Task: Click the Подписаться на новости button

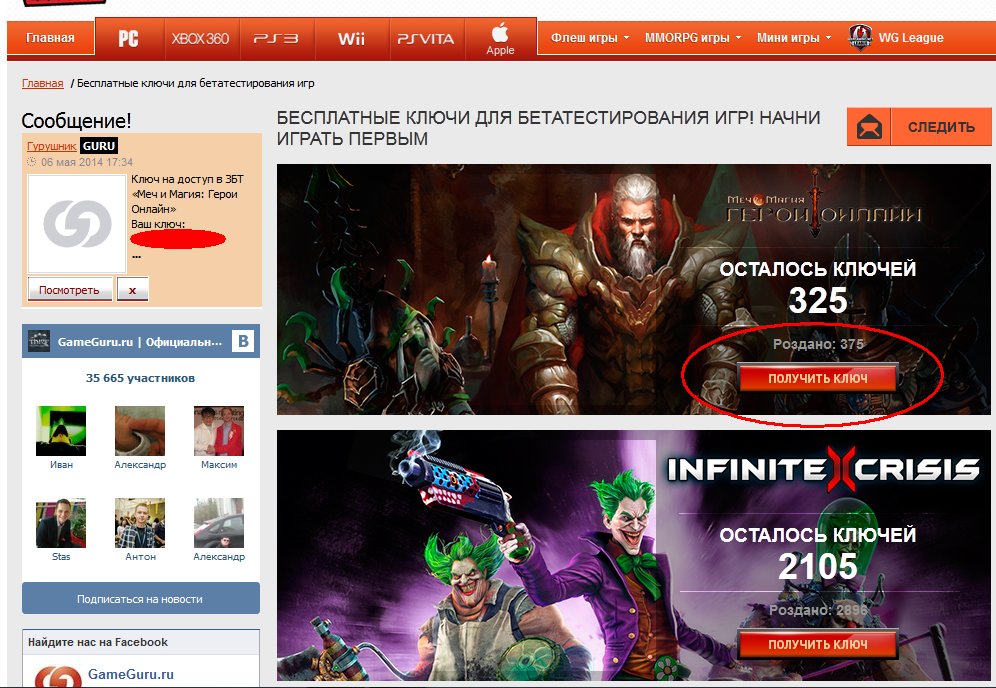Action: pyautogui.click(x=140, y=598)
